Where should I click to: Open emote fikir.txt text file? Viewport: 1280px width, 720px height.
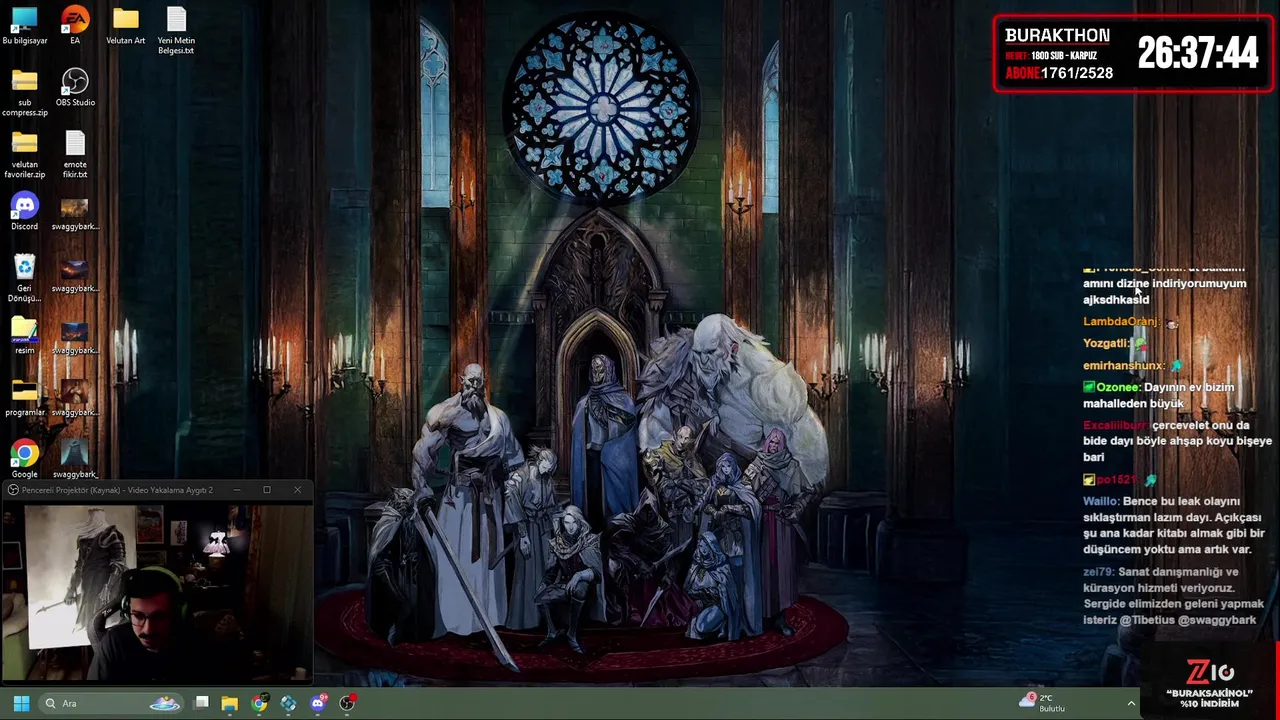point(75,155)
